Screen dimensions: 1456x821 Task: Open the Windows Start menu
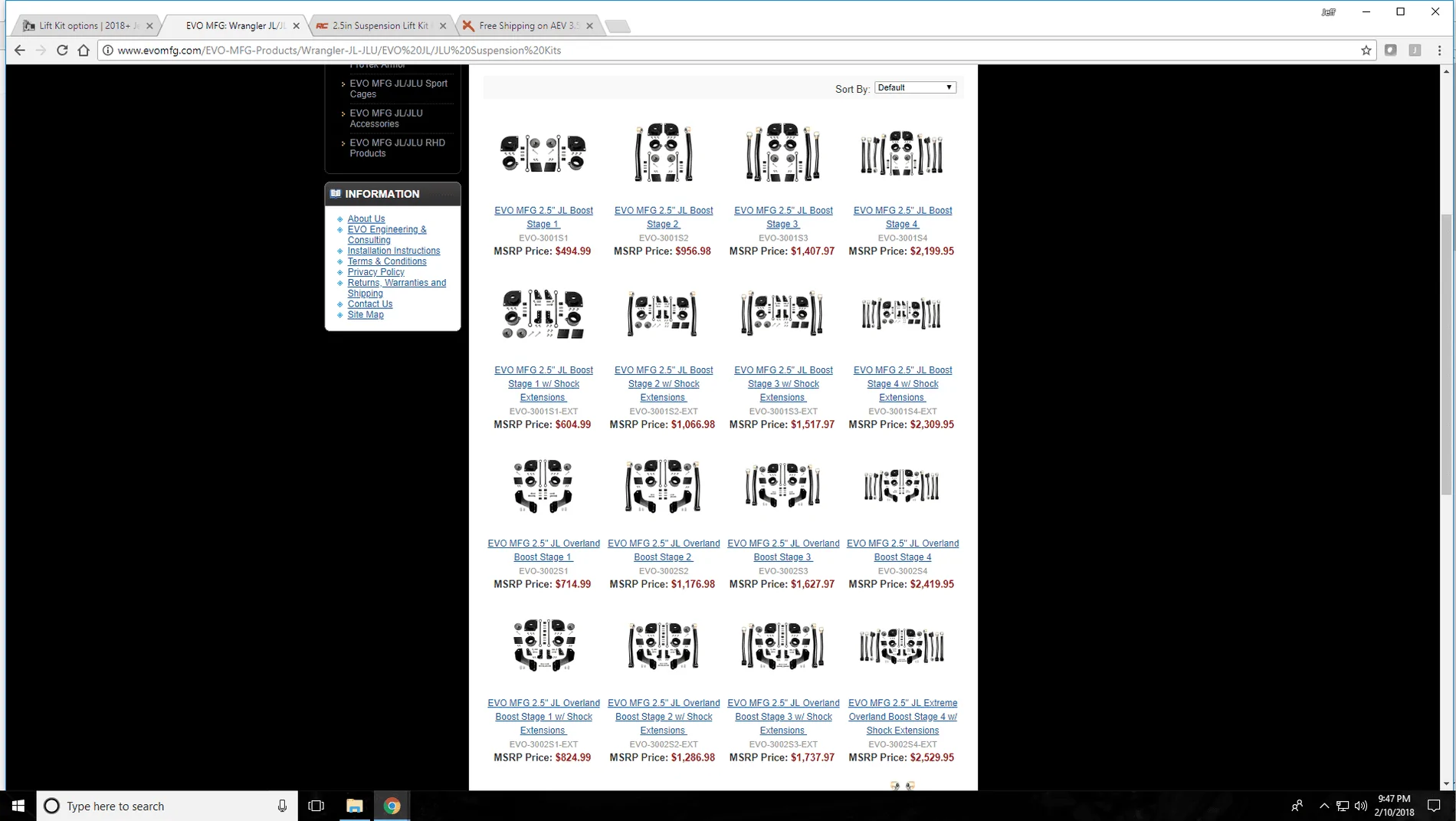pos(18,806)
